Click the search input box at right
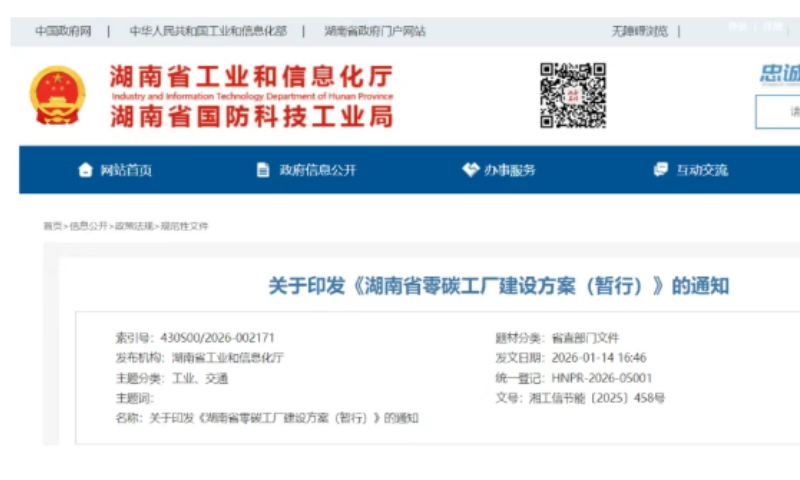This screenshot has width=800, height=480. tap(780, 112)
